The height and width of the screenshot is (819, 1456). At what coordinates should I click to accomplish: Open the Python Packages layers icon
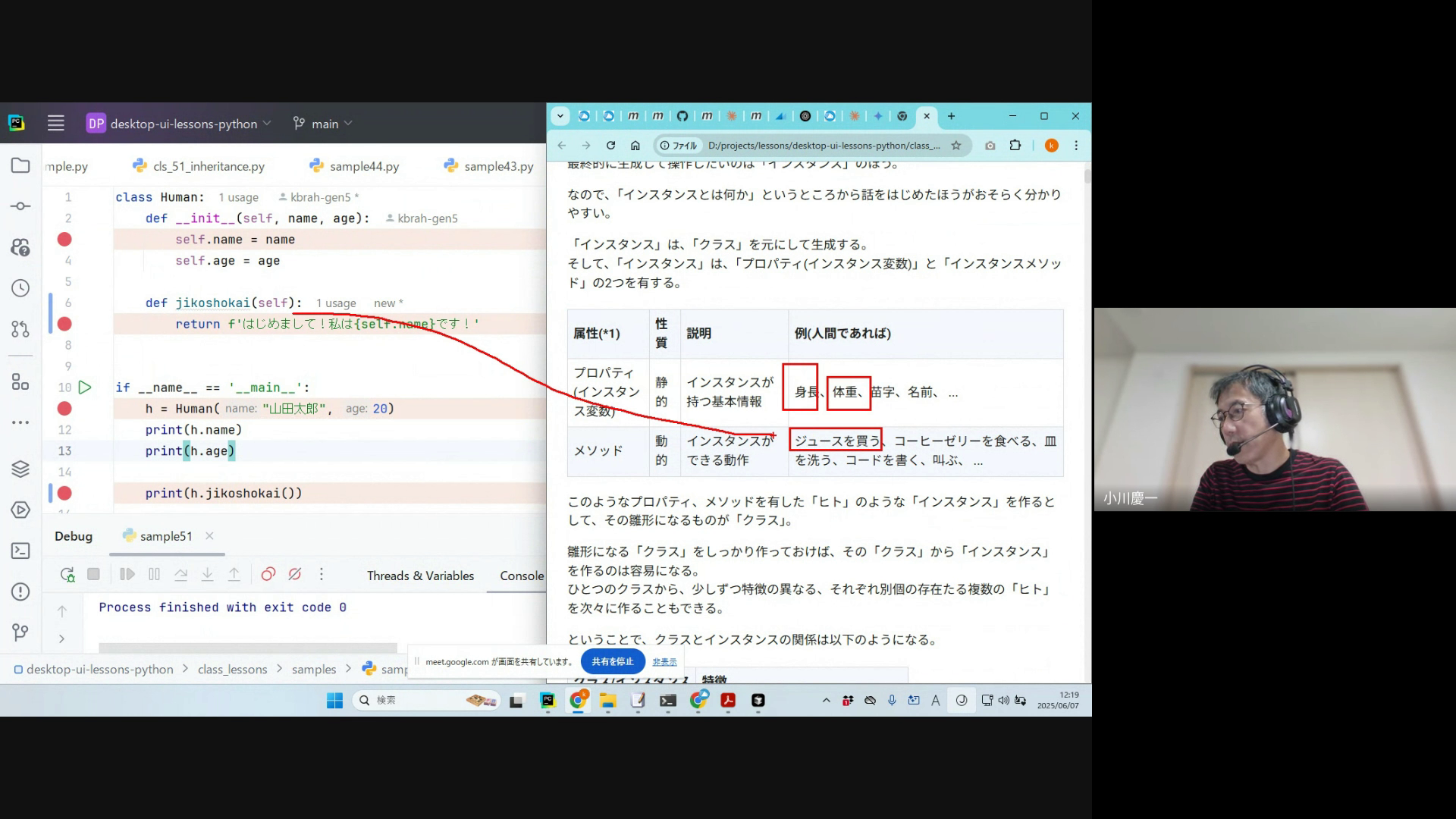pos(20,469)
